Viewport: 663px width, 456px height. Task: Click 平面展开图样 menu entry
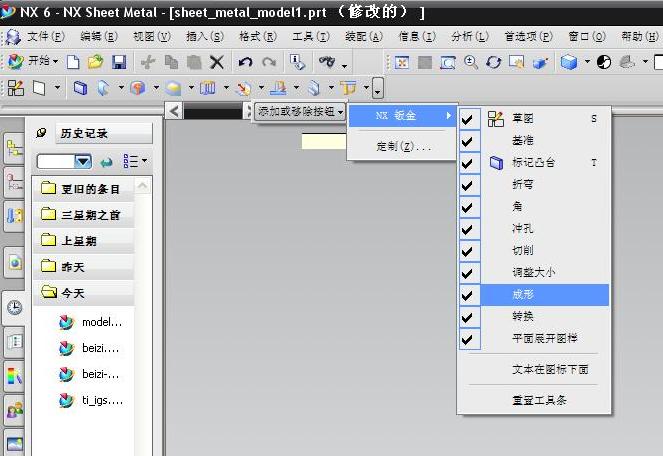tap(544, 338)
